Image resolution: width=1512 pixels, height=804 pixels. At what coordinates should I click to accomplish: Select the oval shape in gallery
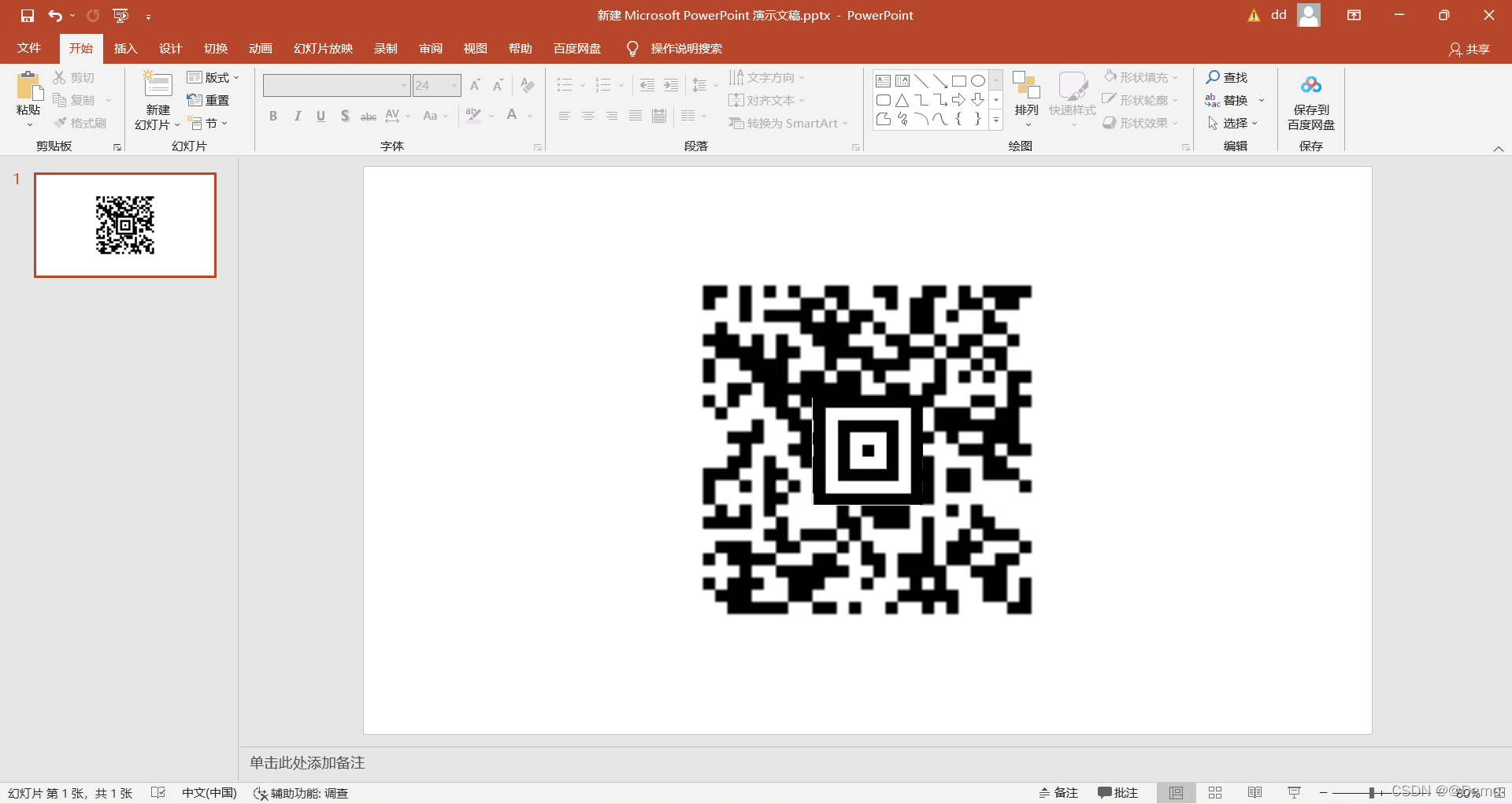pyautogui.click(x=977, y=80)
